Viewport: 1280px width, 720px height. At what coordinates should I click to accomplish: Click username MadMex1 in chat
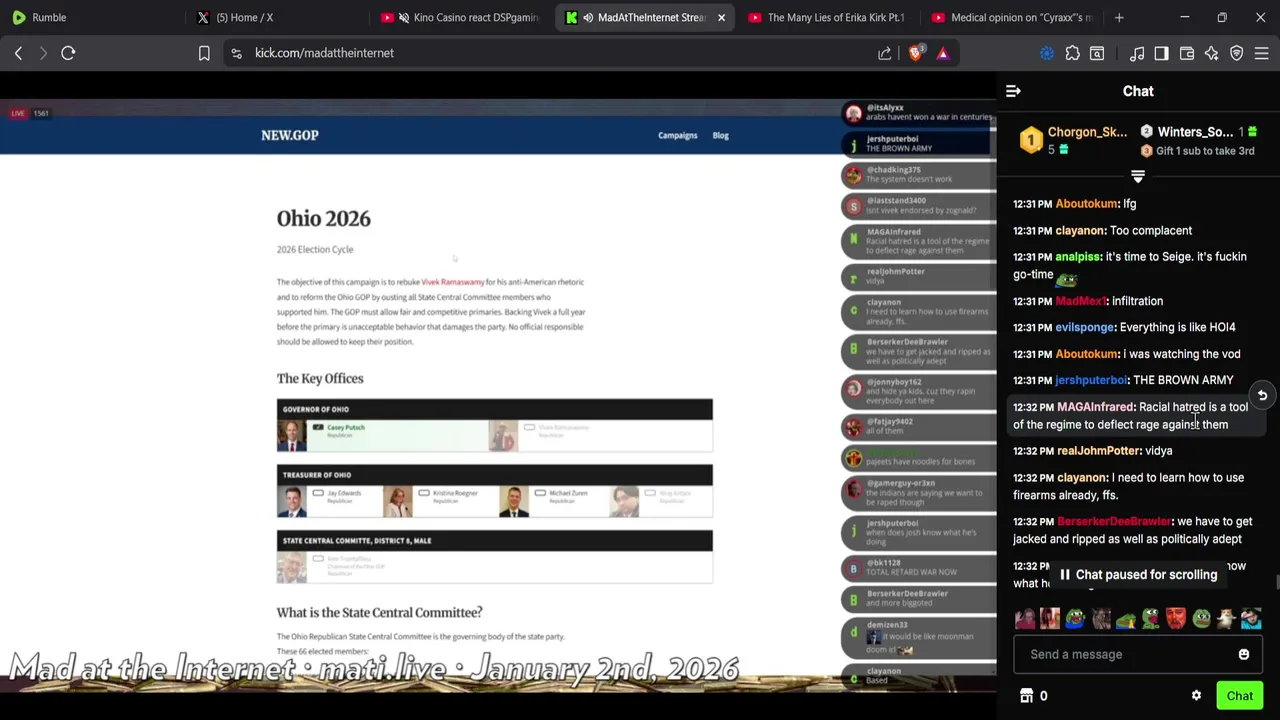click(1080, 301)
